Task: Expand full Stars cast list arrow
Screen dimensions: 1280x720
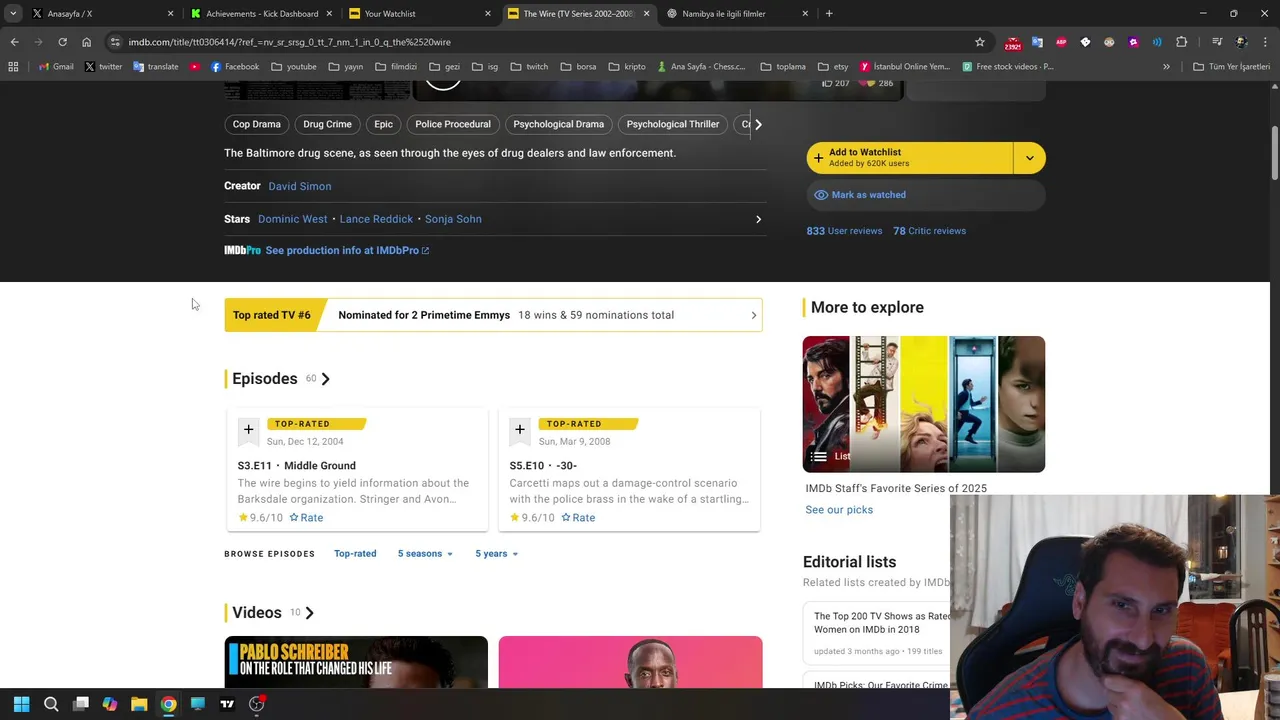Action: click(758, 219)
